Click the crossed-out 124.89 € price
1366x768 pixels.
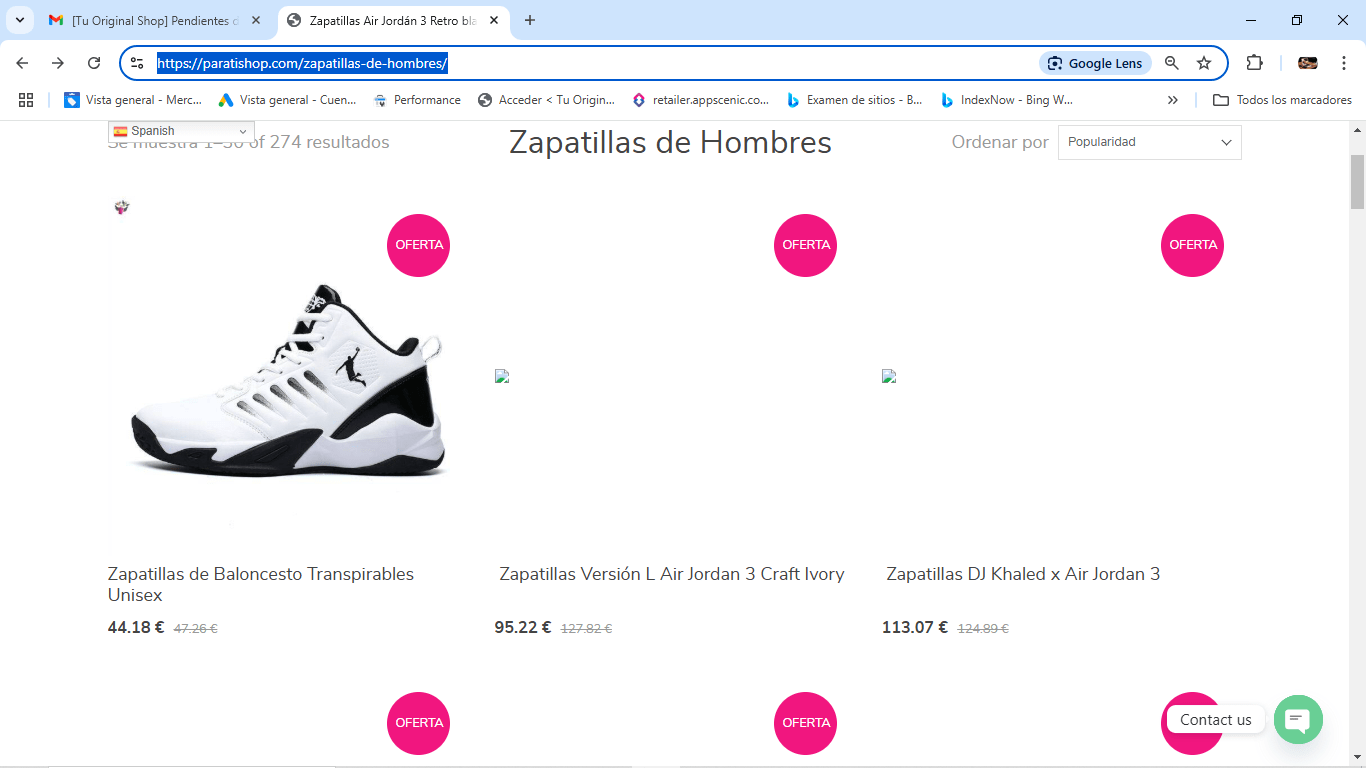point(983,629)
